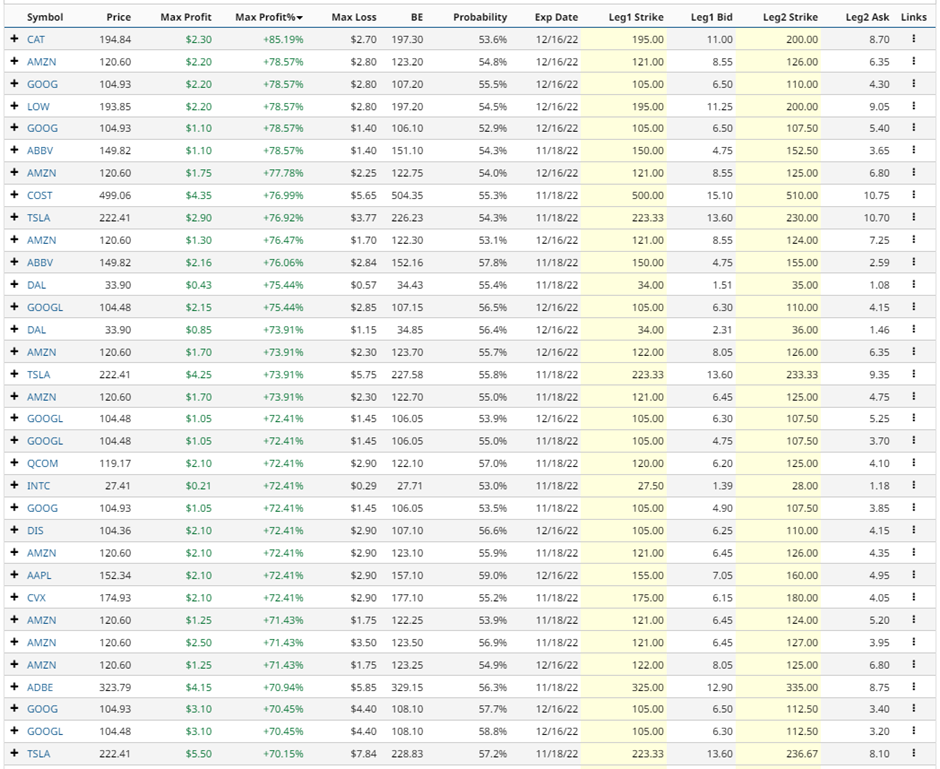Image resolution: width=940 pixels, height=769 pixels.
Task: Open links menu for AMZN row with BE 123.70
Action: coord(914,352)
